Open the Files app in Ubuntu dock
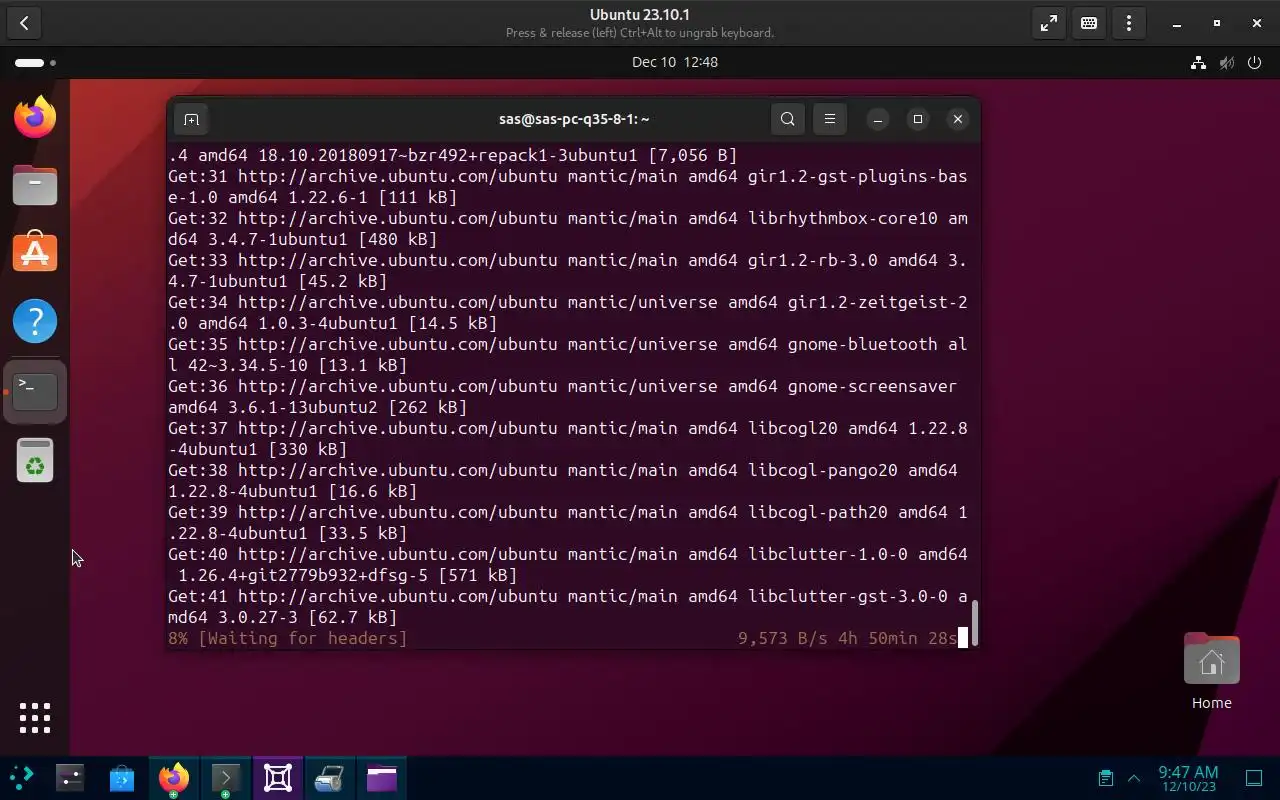Viewport: 1280px width, 800px height. (35, 185)
